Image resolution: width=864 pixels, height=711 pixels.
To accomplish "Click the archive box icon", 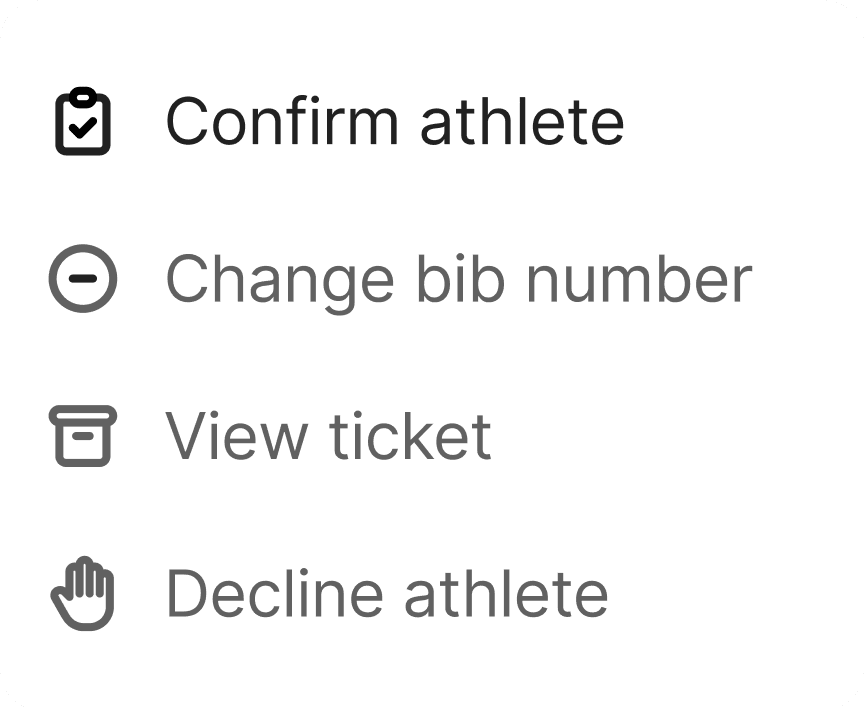I will [x=83, y=437].
